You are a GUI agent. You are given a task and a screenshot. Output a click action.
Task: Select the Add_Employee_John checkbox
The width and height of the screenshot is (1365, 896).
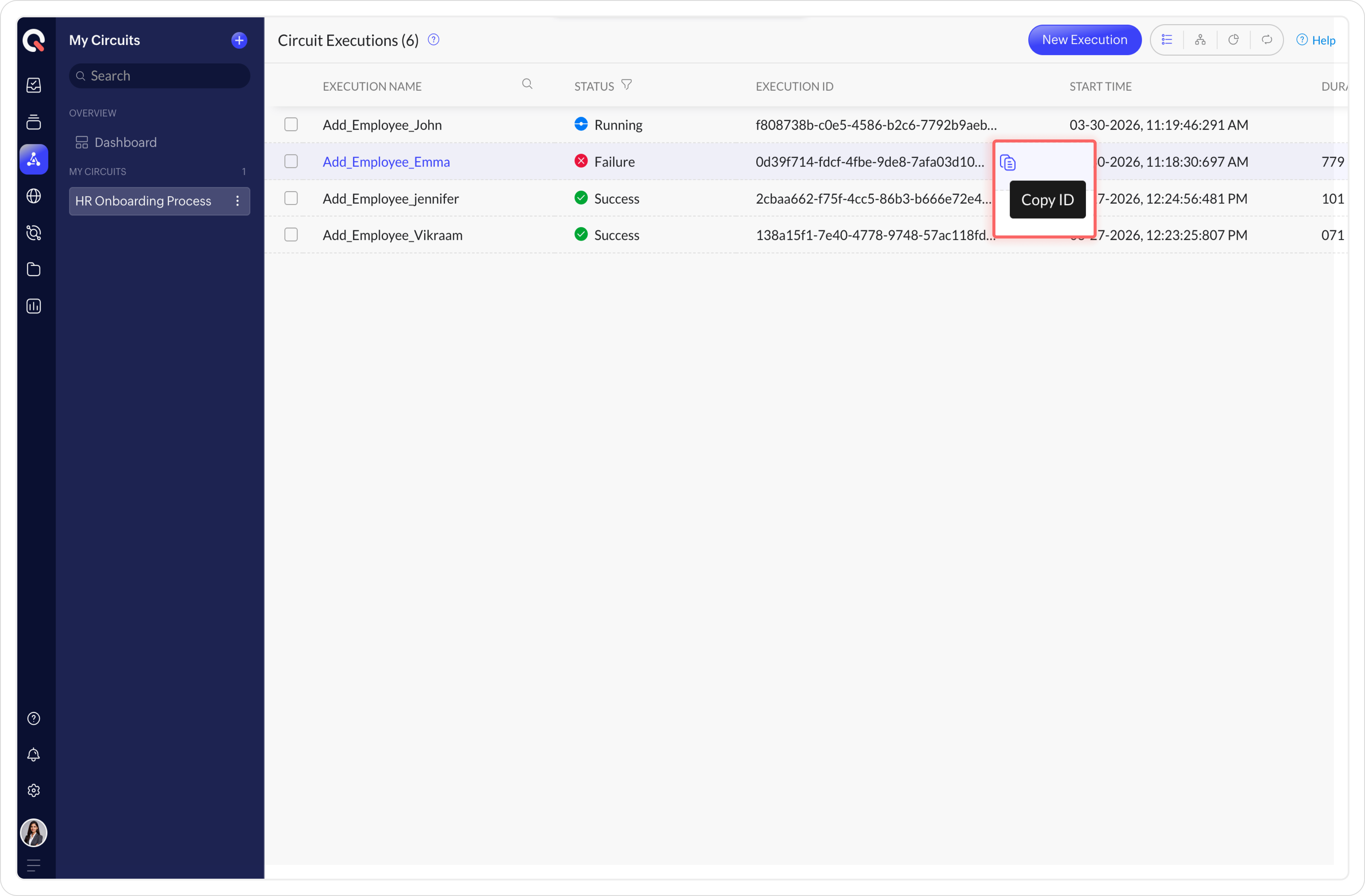pos(291,125)
